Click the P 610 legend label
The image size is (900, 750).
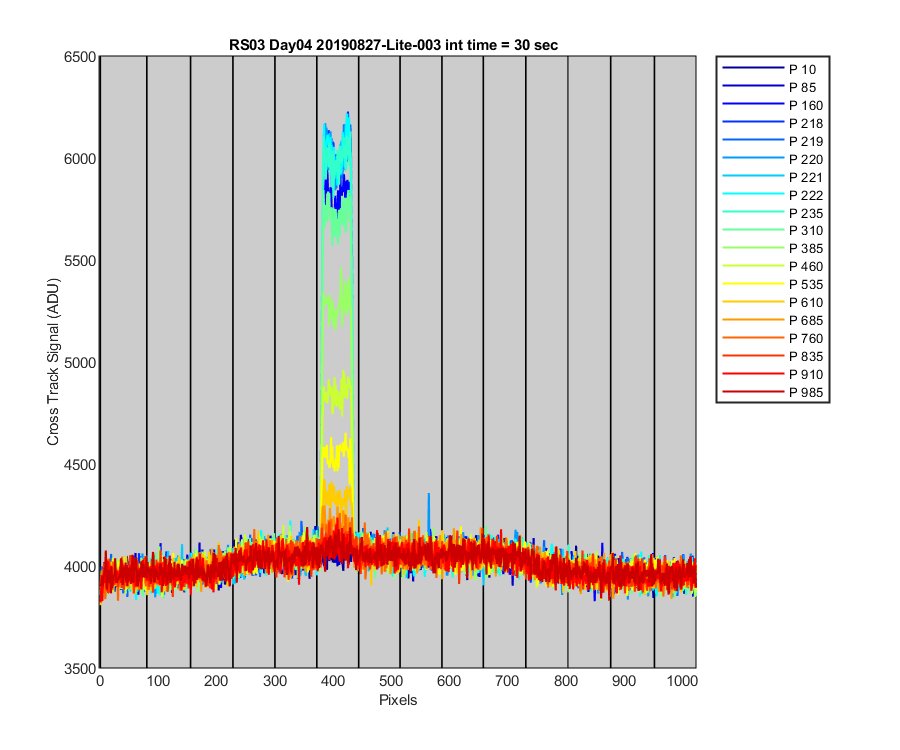806,302
